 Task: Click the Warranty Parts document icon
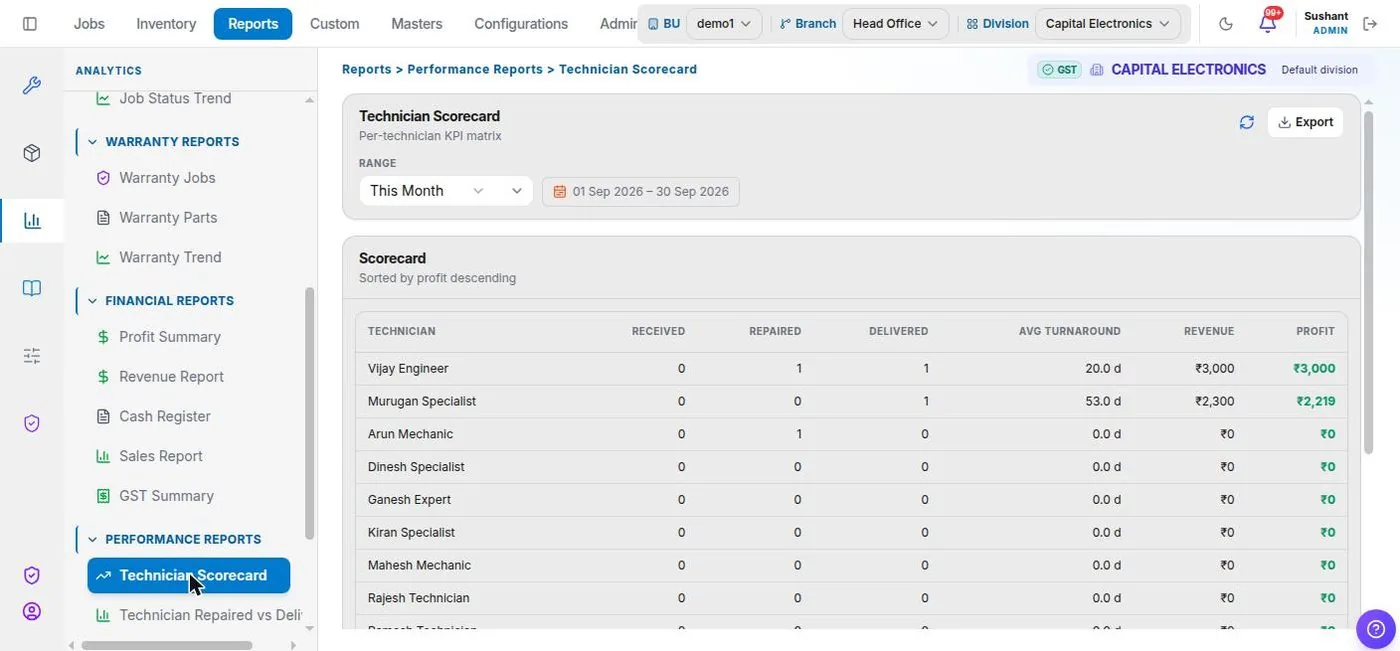pos(103,217)
